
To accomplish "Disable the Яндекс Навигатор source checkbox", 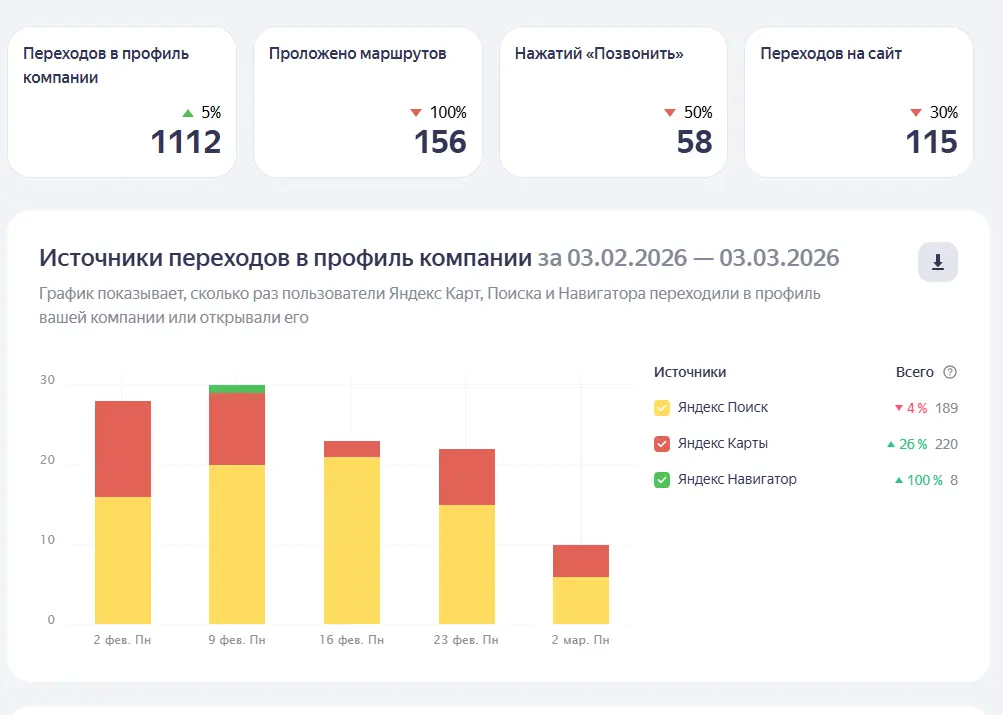I will (662, 480).
